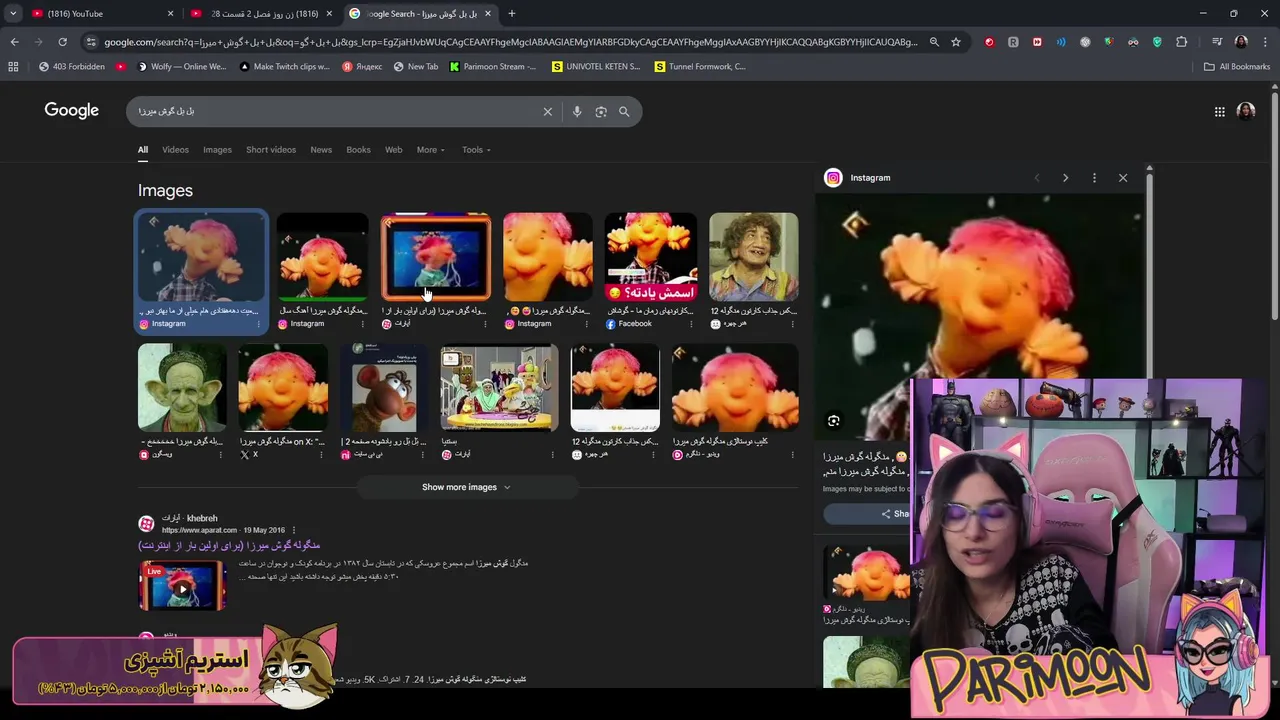Click the search input field
Screen dimensions: 1280x720
335,112
